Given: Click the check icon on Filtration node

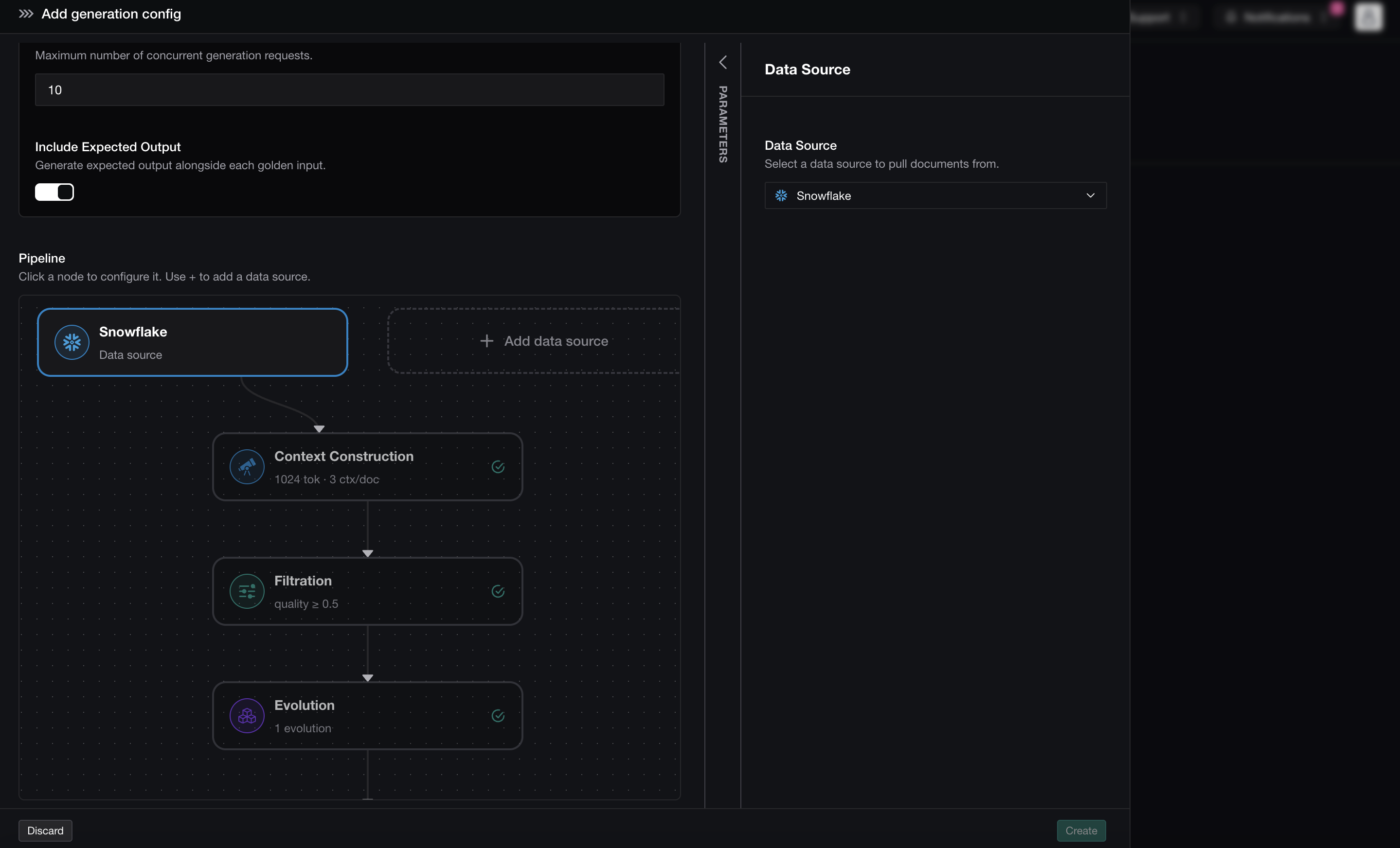Looking at the screenshot, I should (498, 591).
